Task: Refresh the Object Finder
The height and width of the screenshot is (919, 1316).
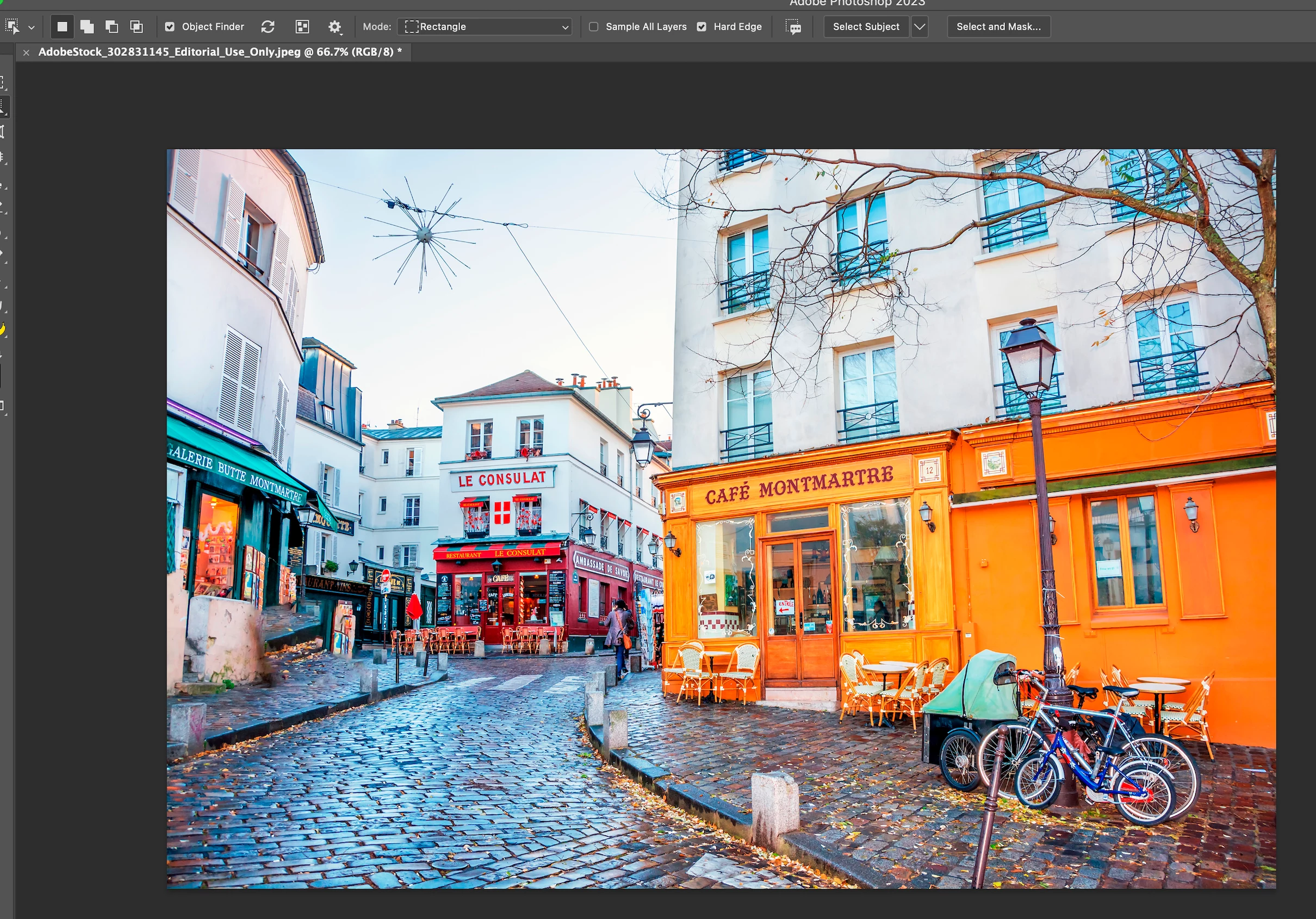Action: pyautogui.click(x=268, y=26)
